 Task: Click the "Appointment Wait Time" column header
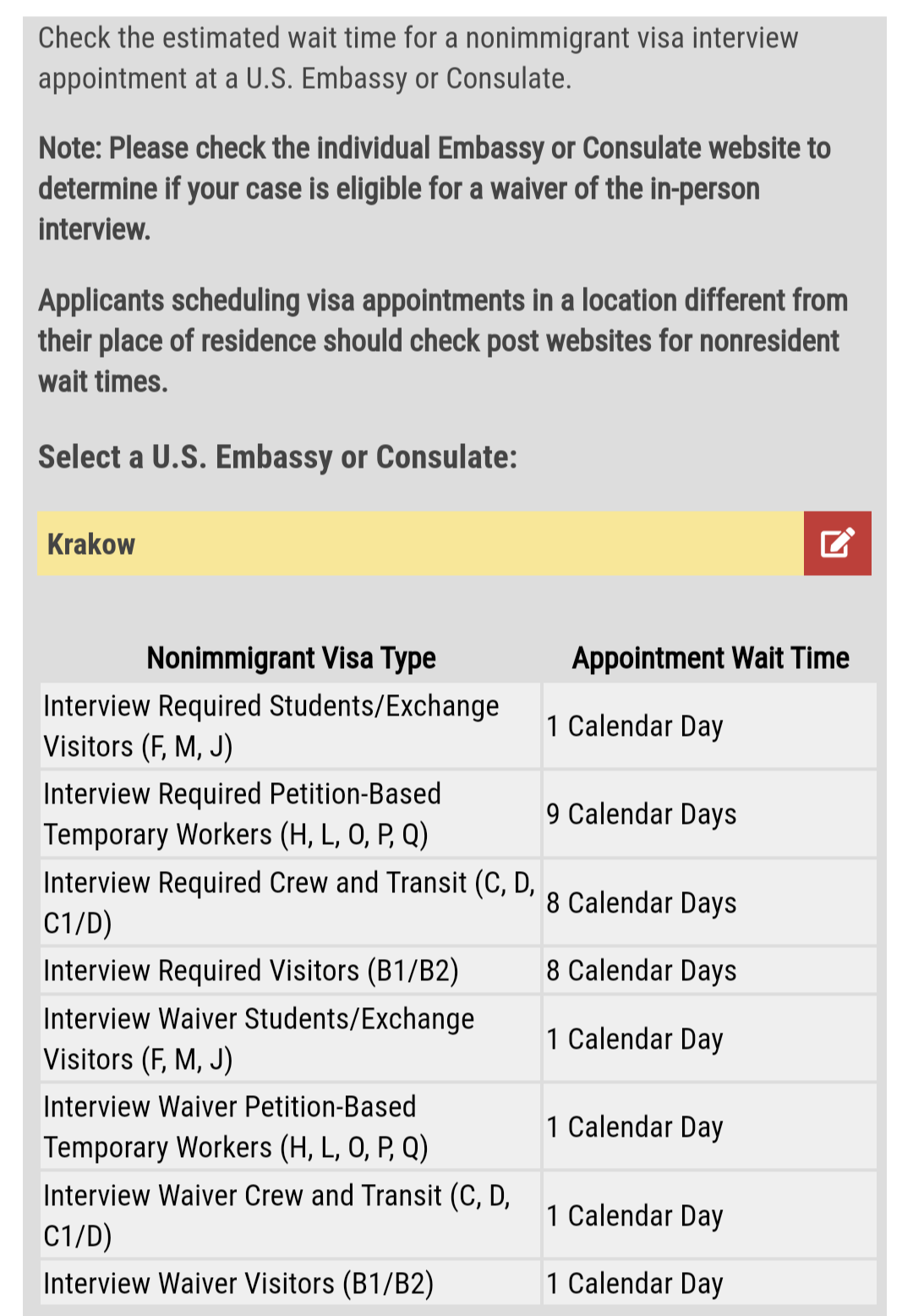pos(710,658)
